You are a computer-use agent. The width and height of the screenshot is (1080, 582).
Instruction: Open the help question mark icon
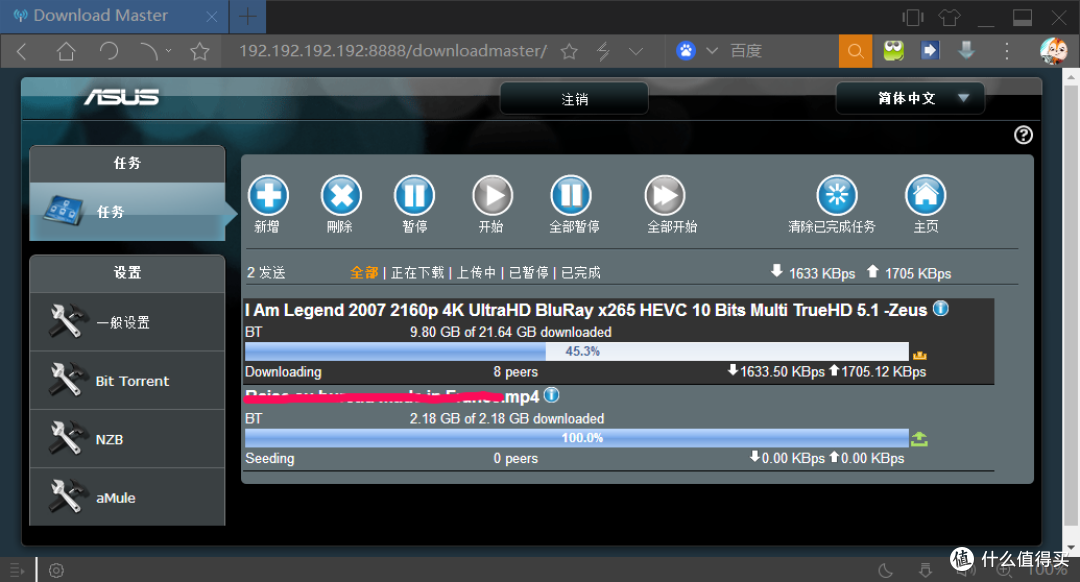(x=1023, y=135)
